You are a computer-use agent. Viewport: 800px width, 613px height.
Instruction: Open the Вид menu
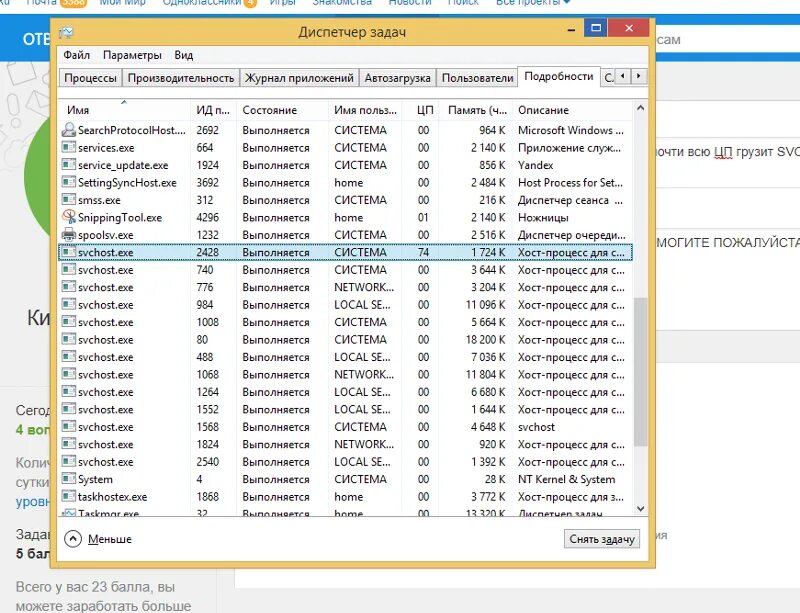[x=184, y=55]
